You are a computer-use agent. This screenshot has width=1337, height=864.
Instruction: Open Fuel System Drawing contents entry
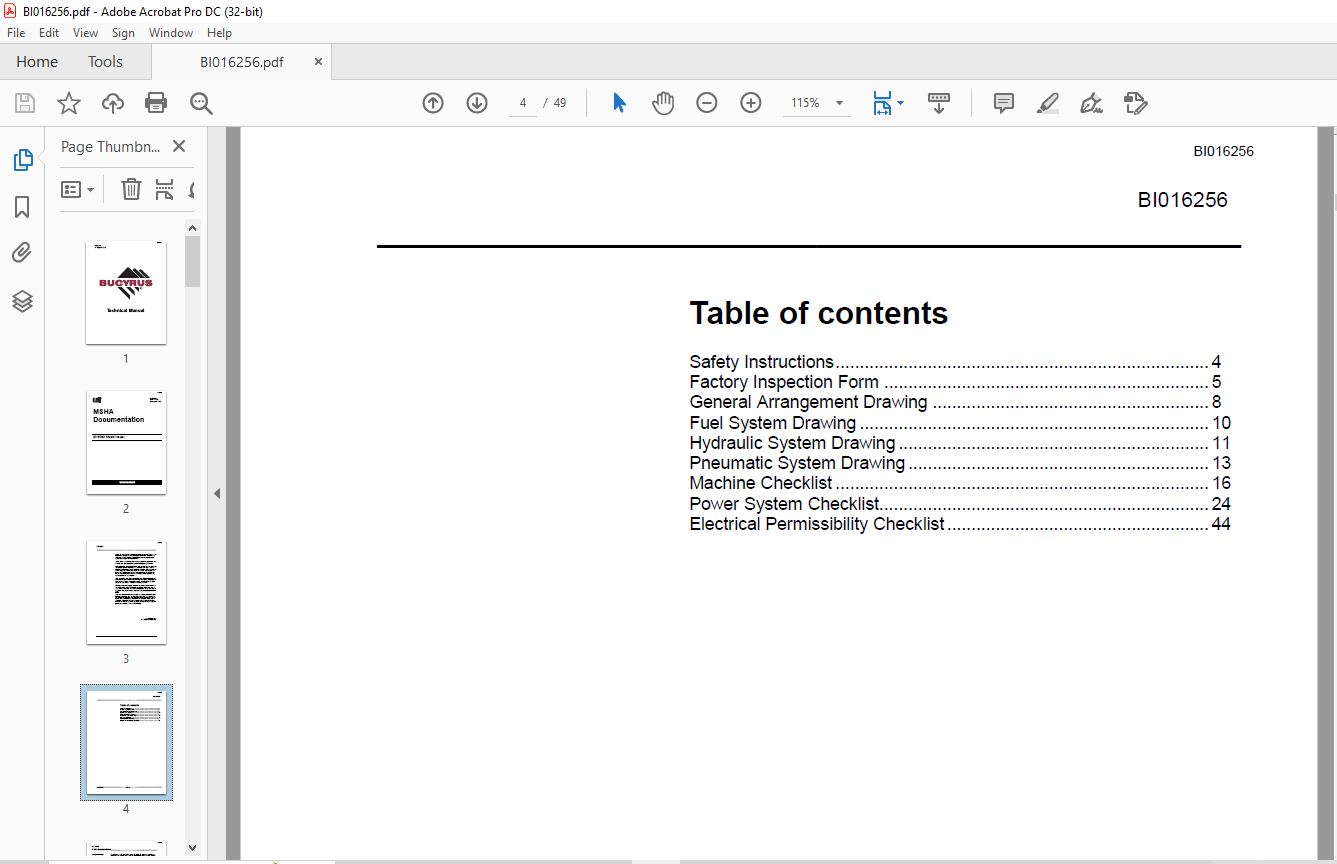click(x=960, y=423)
